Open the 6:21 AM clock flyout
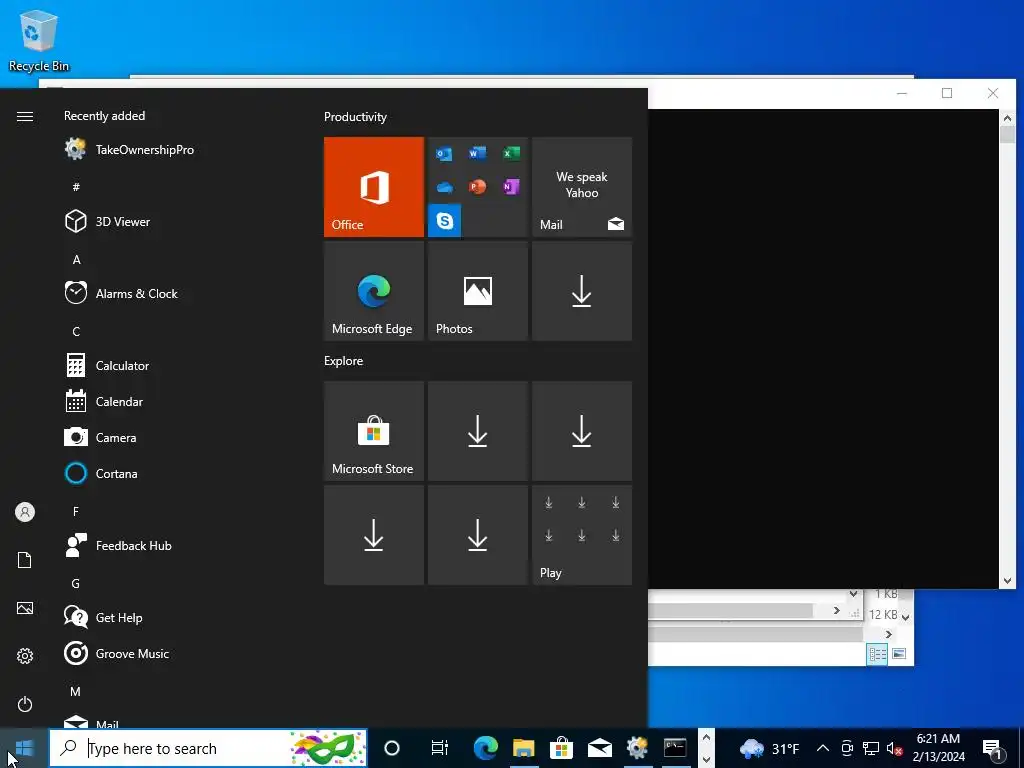The width and height of the screenshot is (1024, 768). 938,748
